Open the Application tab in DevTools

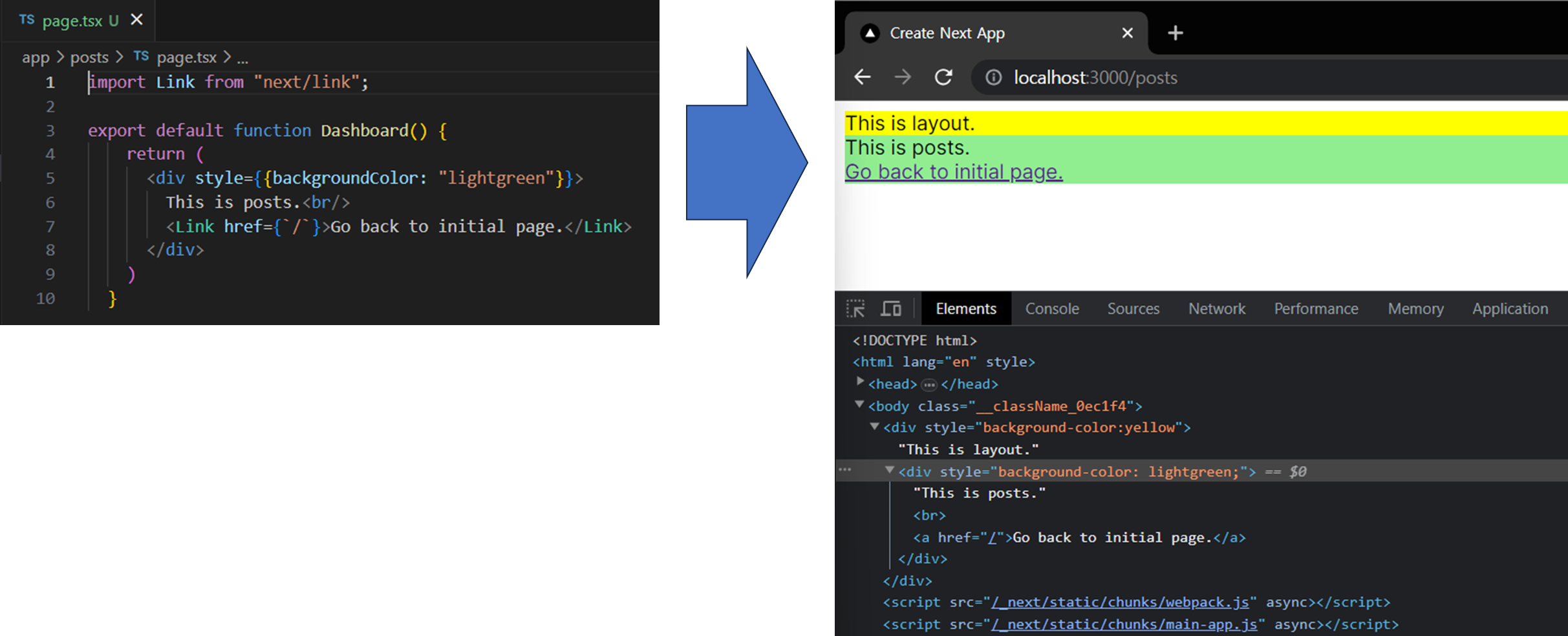pyautogui.click(x=1510, y=309)
